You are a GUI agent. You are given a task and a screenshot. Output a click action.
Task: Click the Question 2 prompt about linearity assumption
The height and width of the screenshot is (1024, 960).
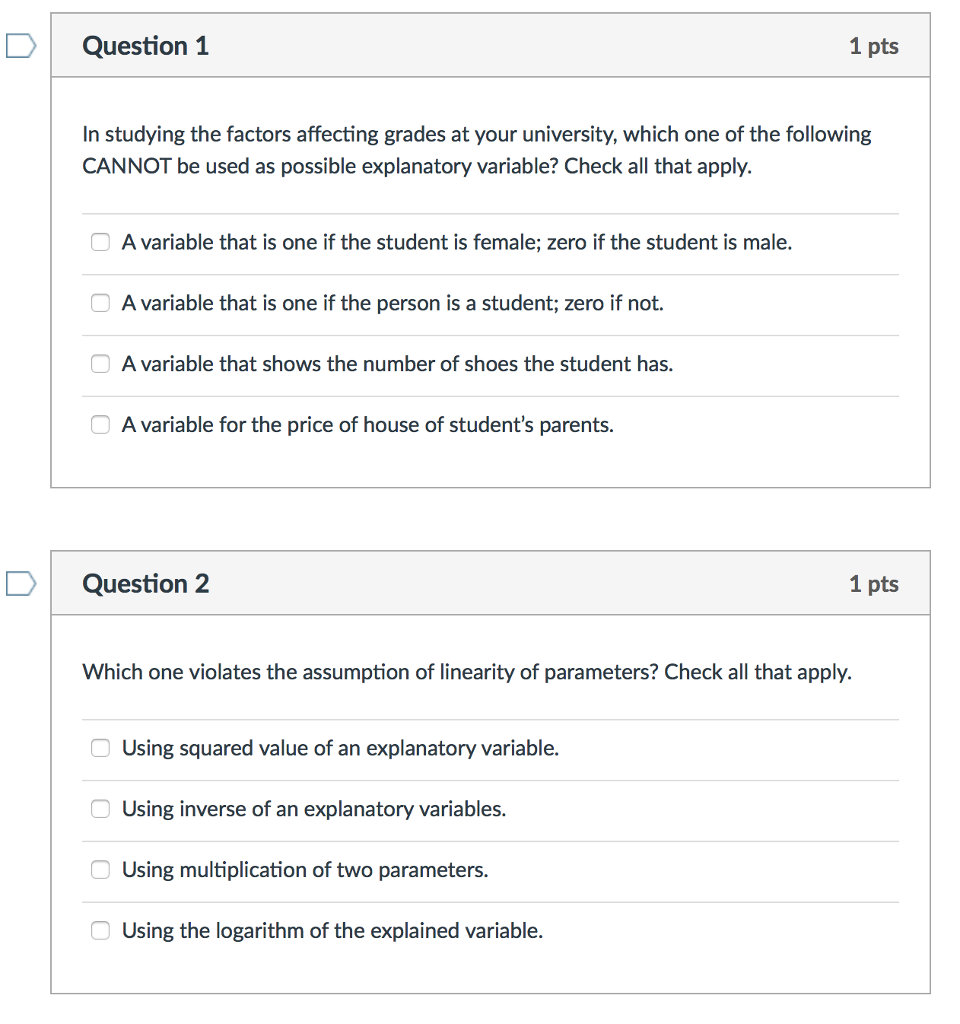tap(466, 672)
